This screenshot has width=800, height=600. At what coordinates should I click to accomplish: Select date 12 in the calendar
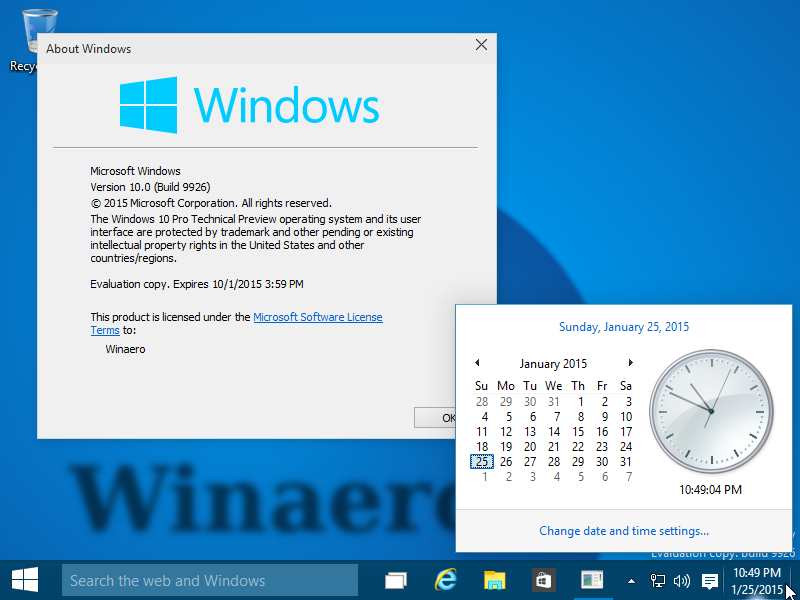[x=506, y=432]
